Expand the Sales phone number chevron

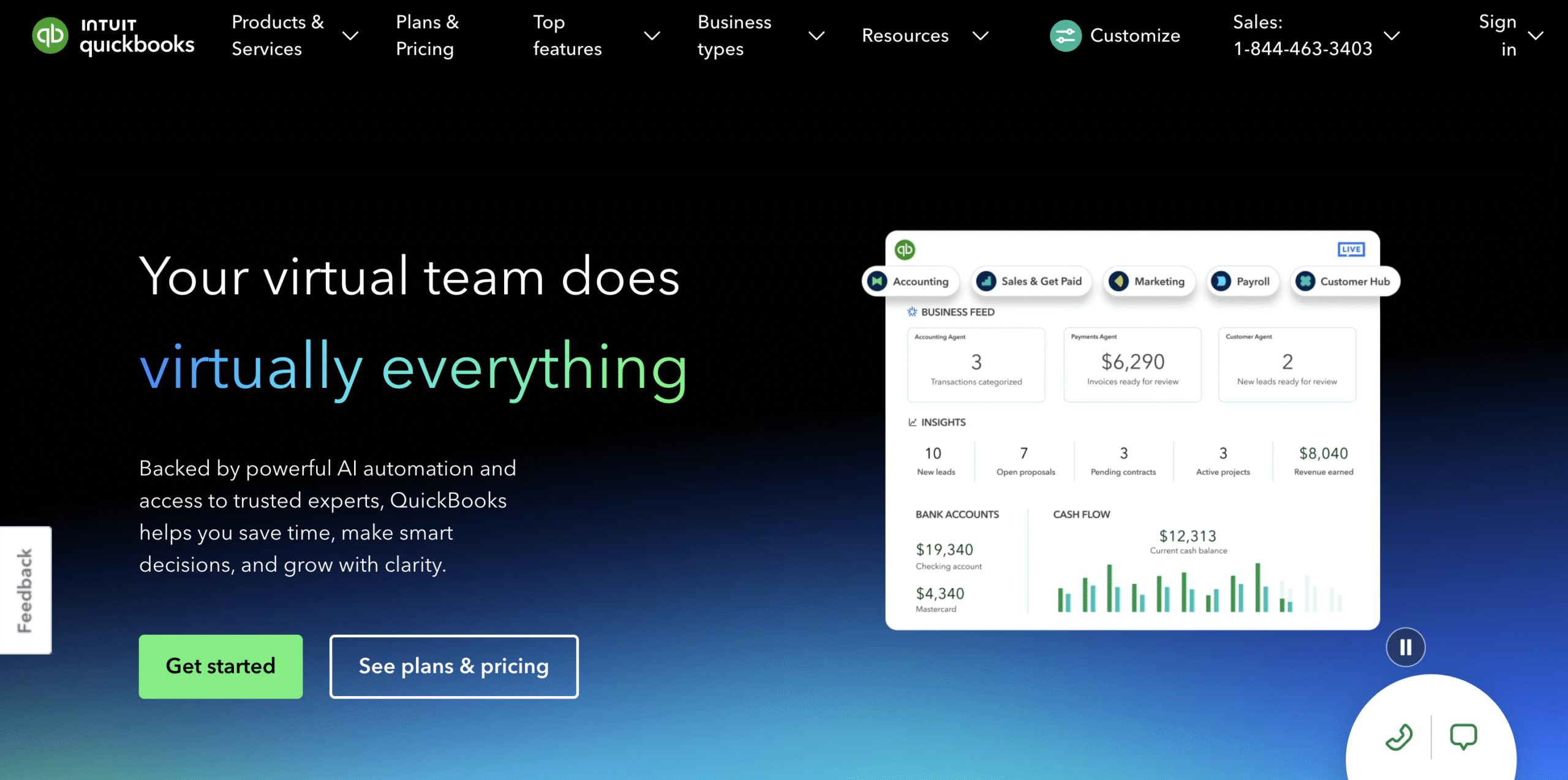click(x=1392, y=36)
